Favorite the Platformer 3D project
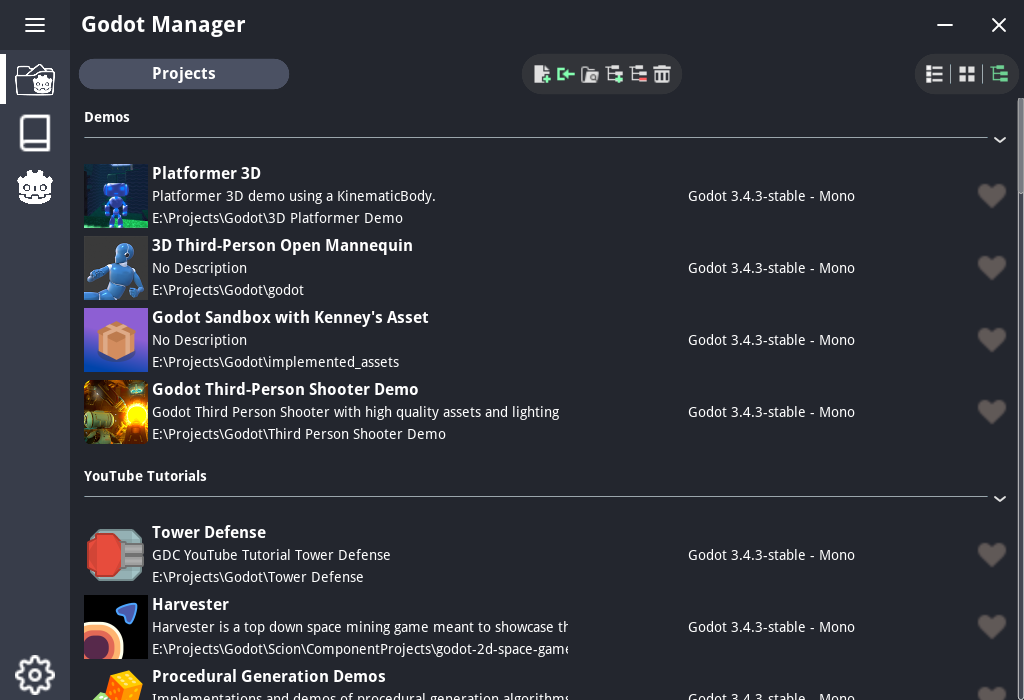The image size is (1024, 700). pos(991,196)
